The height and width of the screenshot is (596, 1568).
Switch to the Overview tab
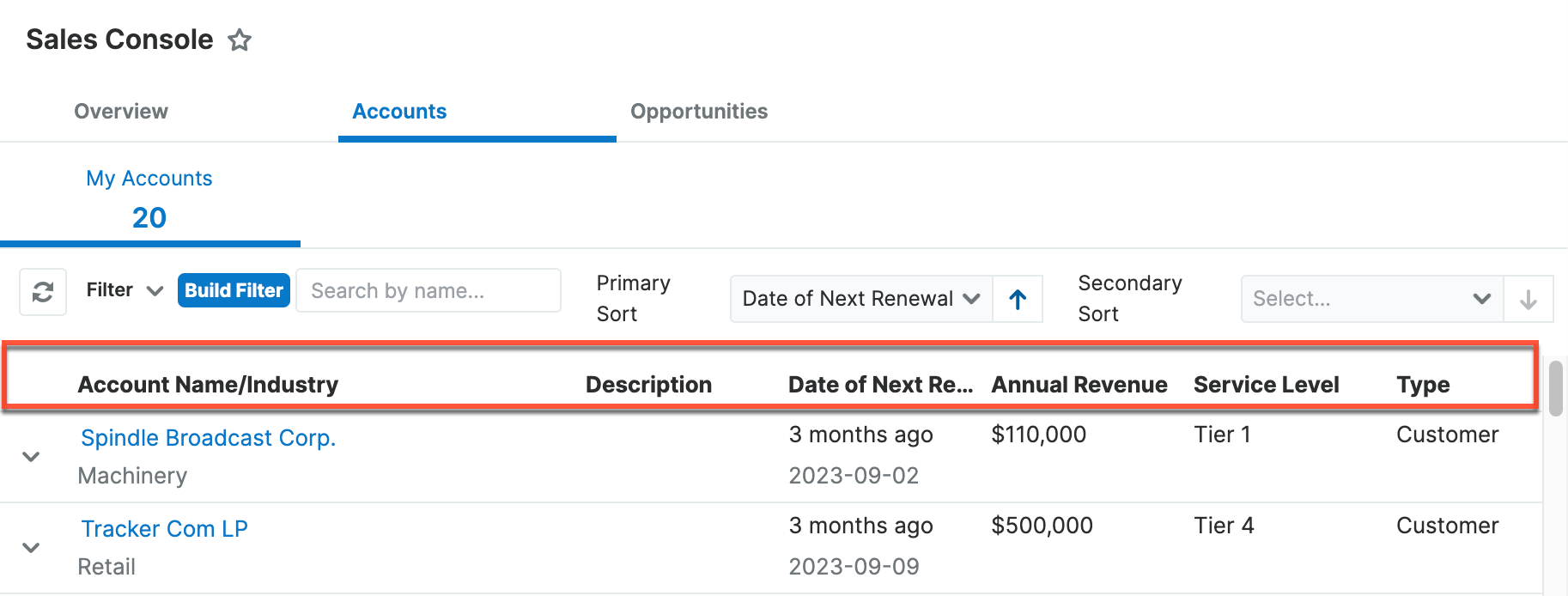[x=121, y=112]
